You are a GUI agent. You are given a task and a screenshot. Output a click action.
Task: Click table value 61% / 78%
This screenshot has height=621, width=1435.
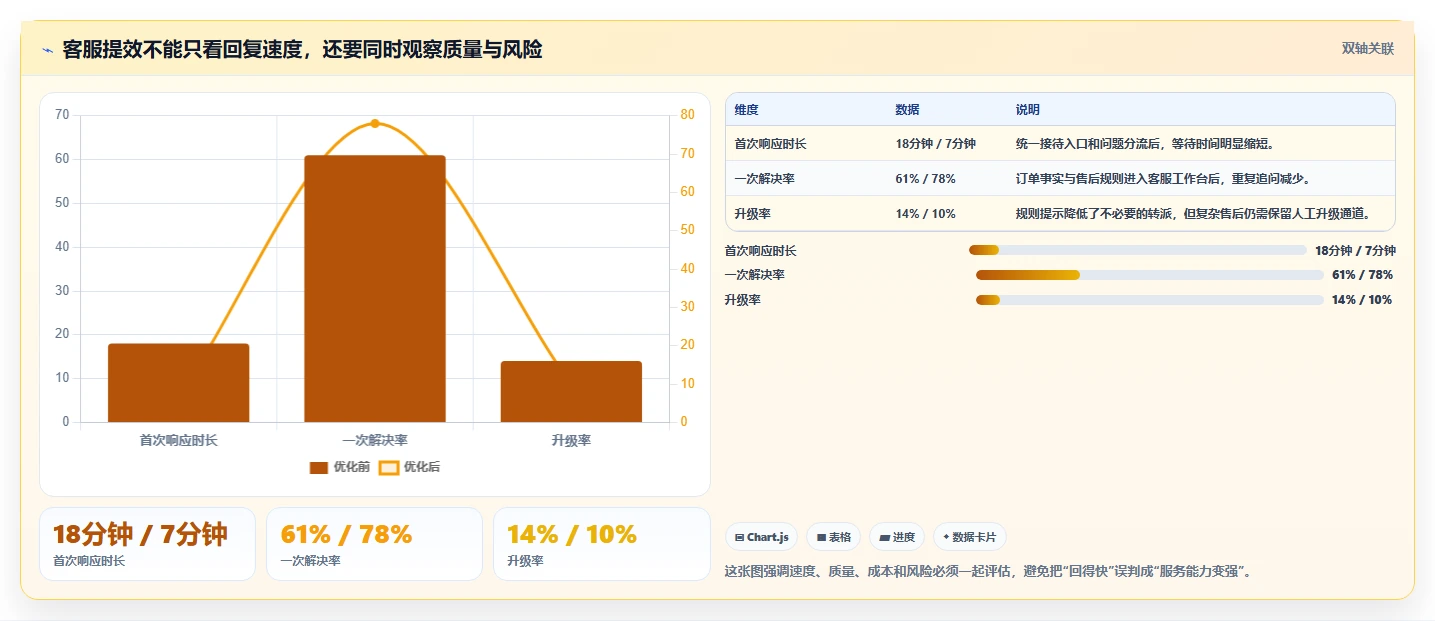click(925, 179)
